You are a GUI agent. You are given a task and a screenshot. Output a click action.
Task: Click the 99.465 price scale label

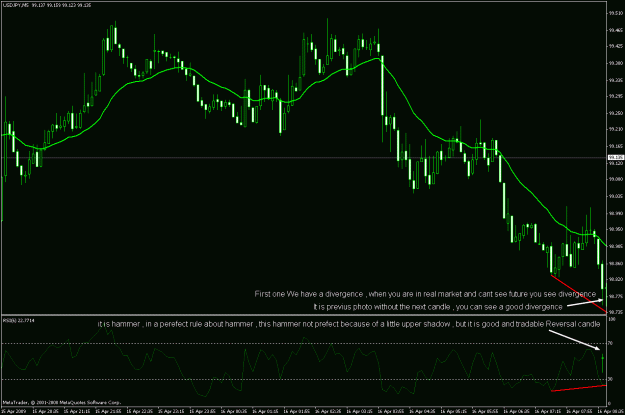616,30
